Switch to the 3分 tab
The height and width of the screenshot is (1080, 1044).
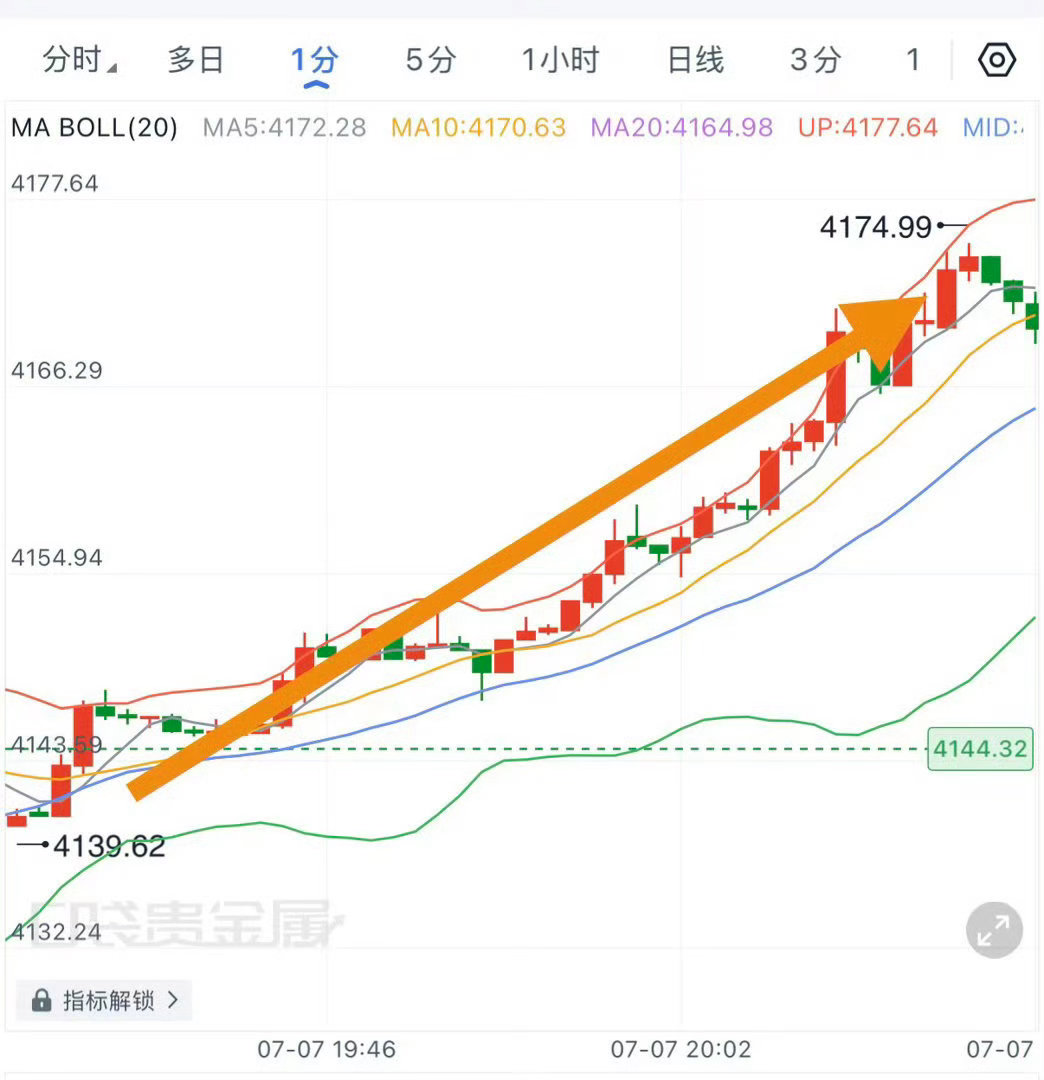815,60
